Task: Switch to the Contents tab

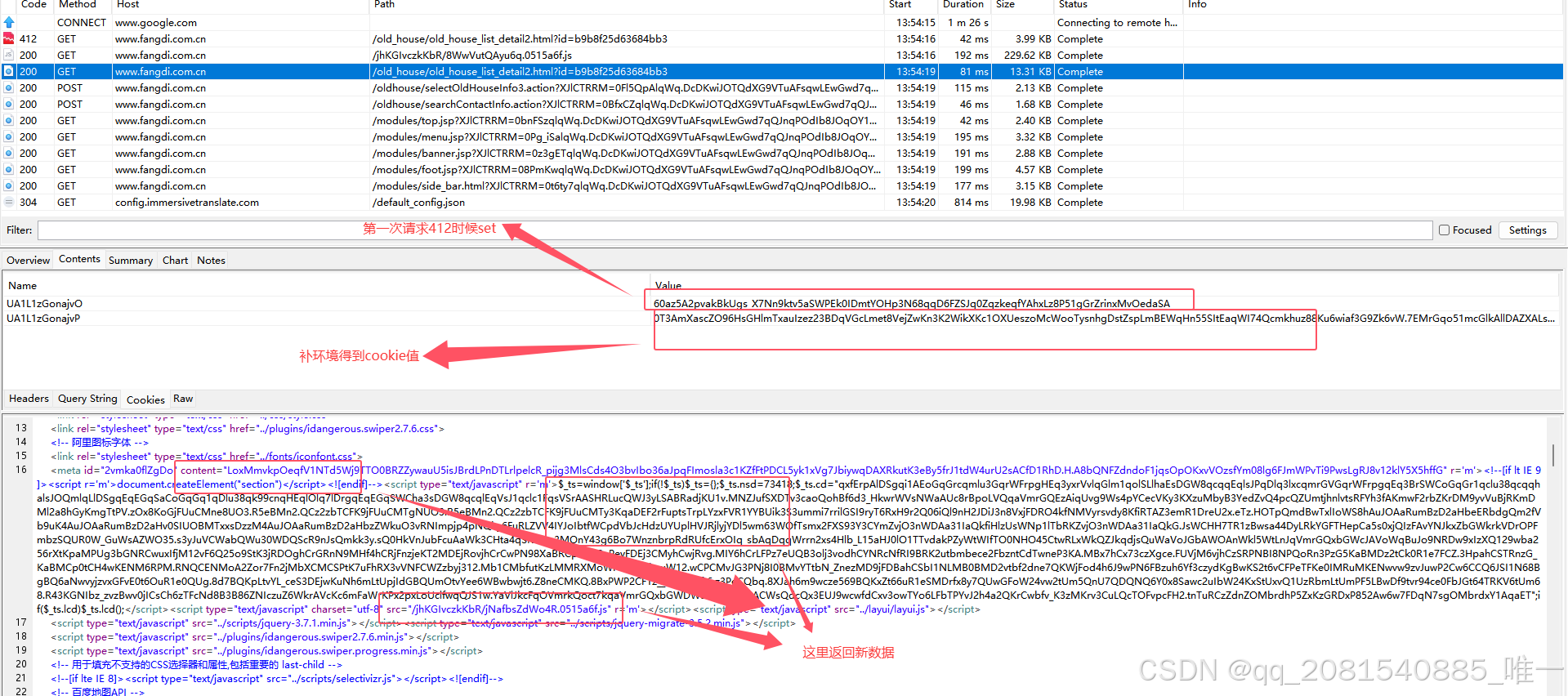Action: pos(79,259)
